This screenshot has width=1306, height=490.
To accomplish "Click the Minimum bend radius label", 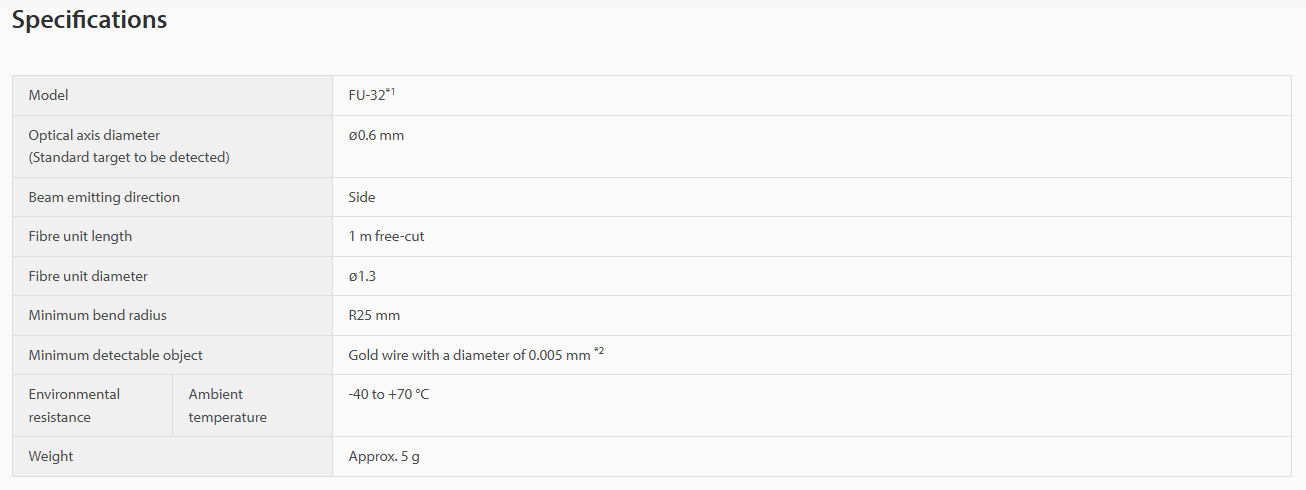I will 97,316.
